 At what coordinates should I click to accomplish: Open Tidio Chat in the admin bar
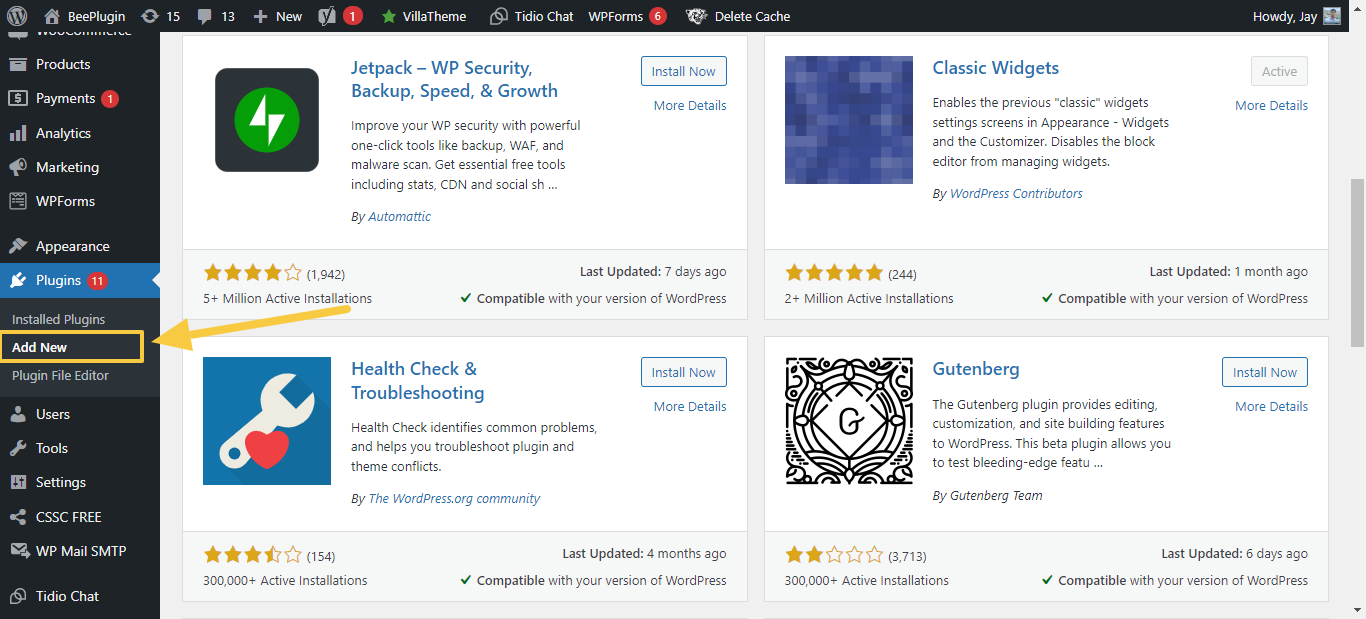tap(532, 16)
